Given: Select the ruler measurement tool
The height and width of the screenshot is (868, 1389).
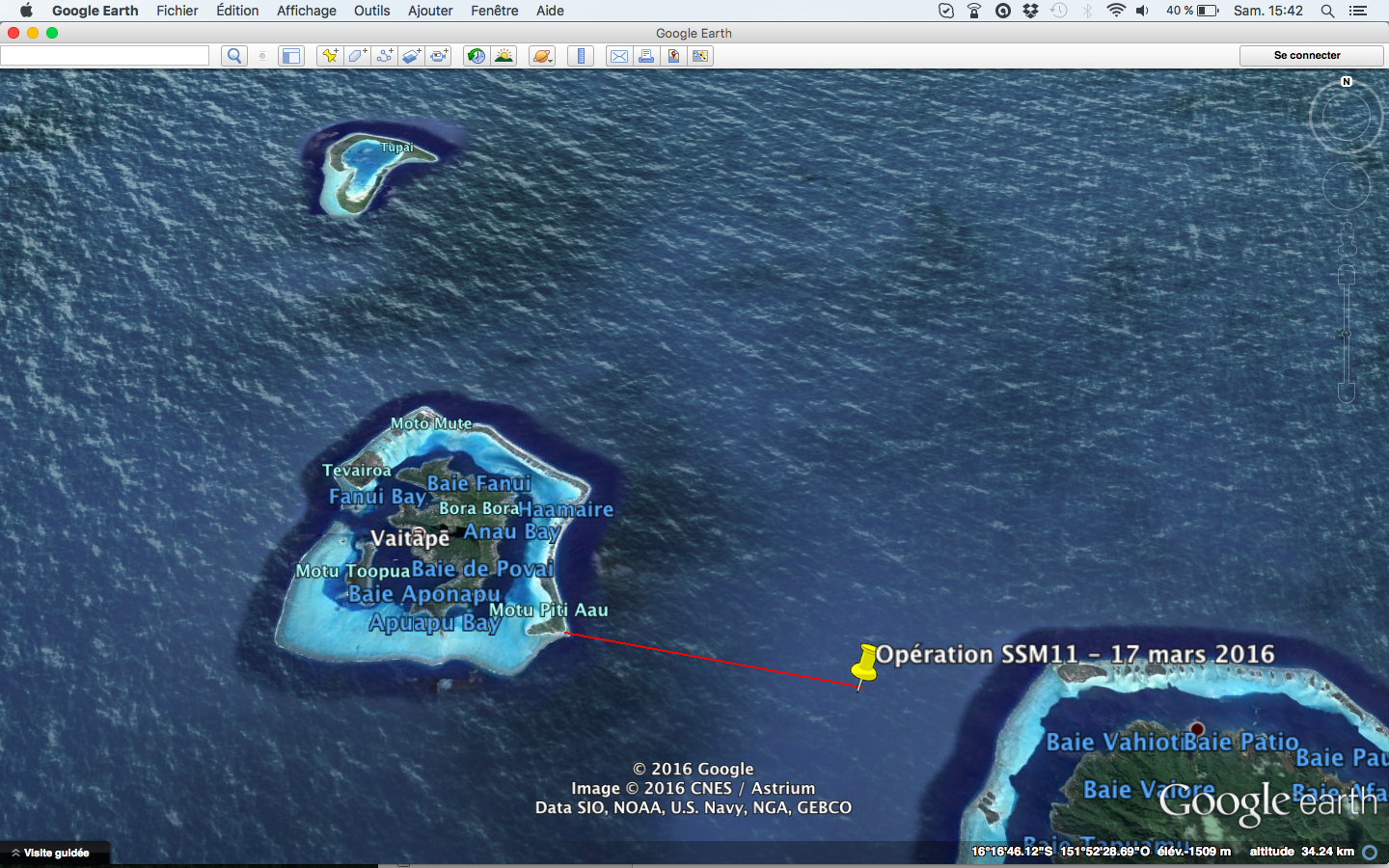Looking at the screenshot, I should coord(581,56).
